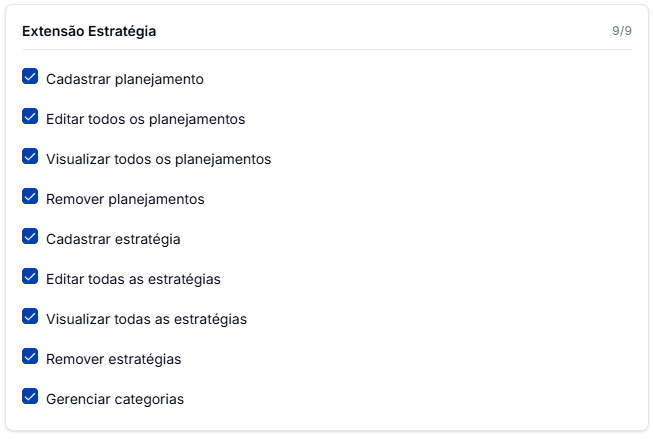Click the Cadastrar planejamento label text
This screenshot has height=439, width=653.
point(125,79)
